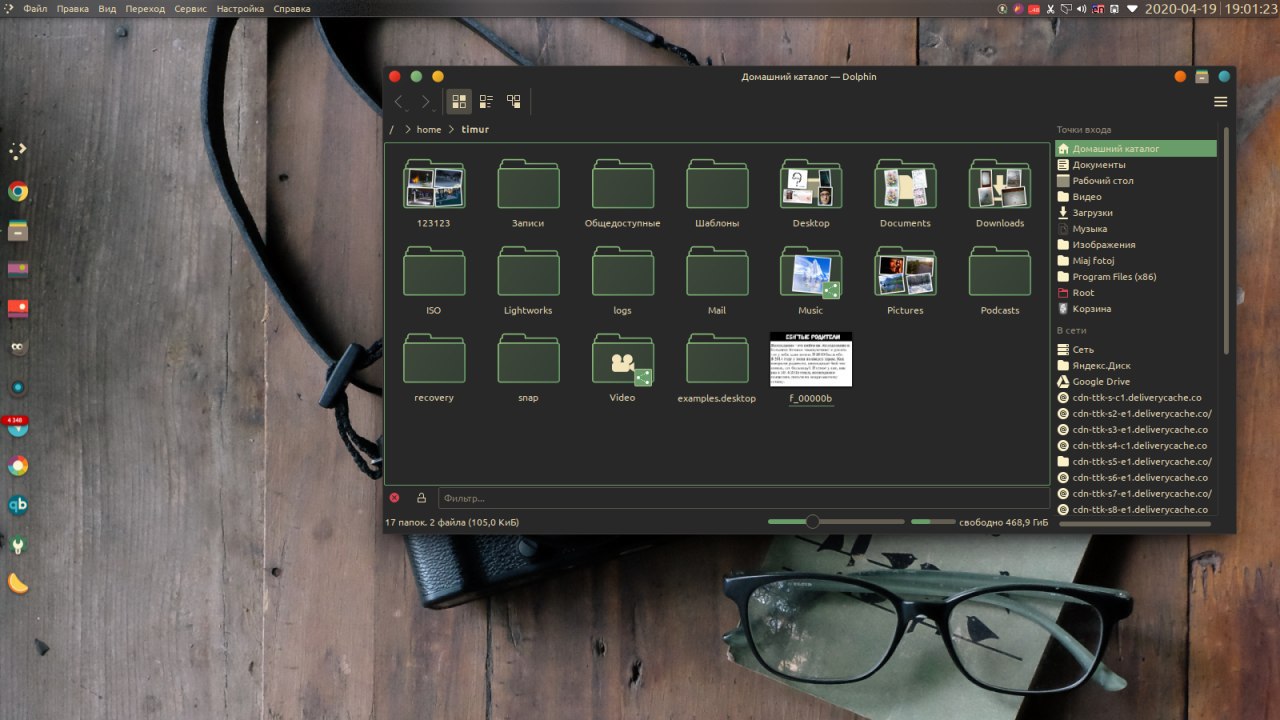Open the Правка menu
Image resolution: width=1280 pixels, height=720 pixels.
(x=73, y=9)
